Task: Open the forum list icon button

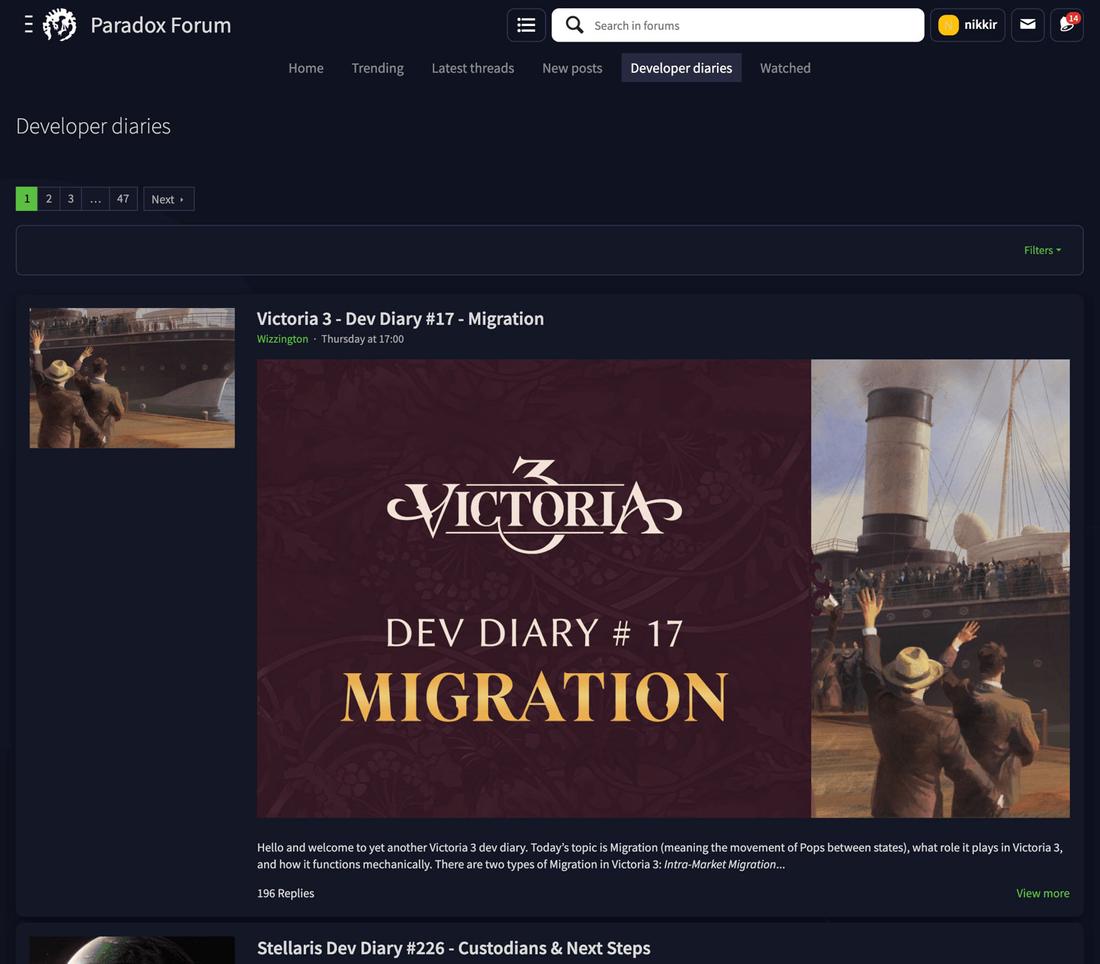Action: tap(526, 25)
